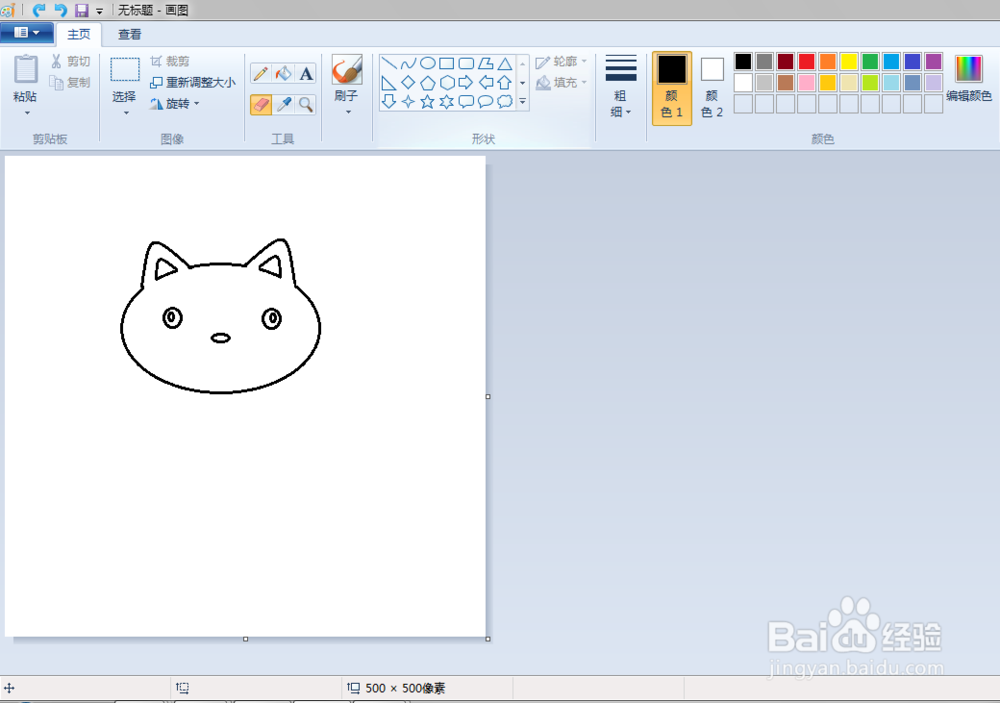Choose the Oval shape

(427, 63)
